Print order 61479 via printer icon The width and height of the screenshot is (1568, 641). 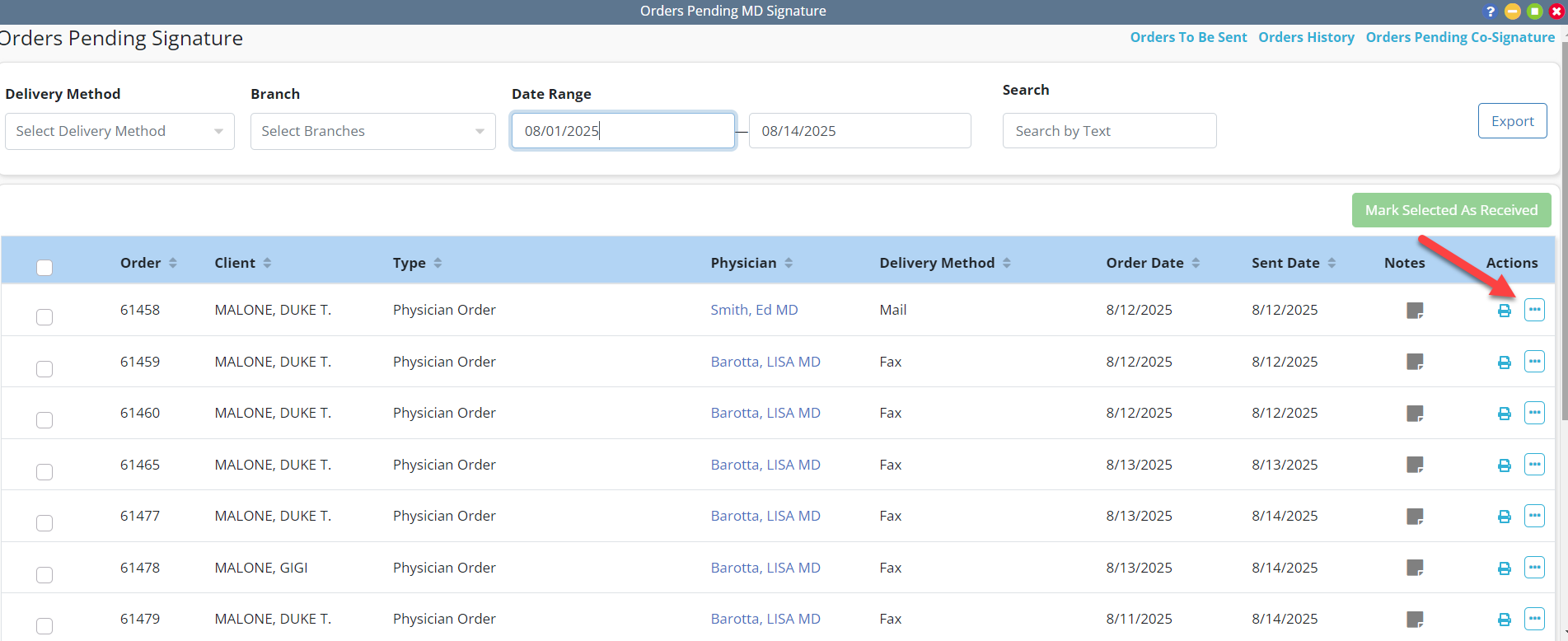(1504, 620)
